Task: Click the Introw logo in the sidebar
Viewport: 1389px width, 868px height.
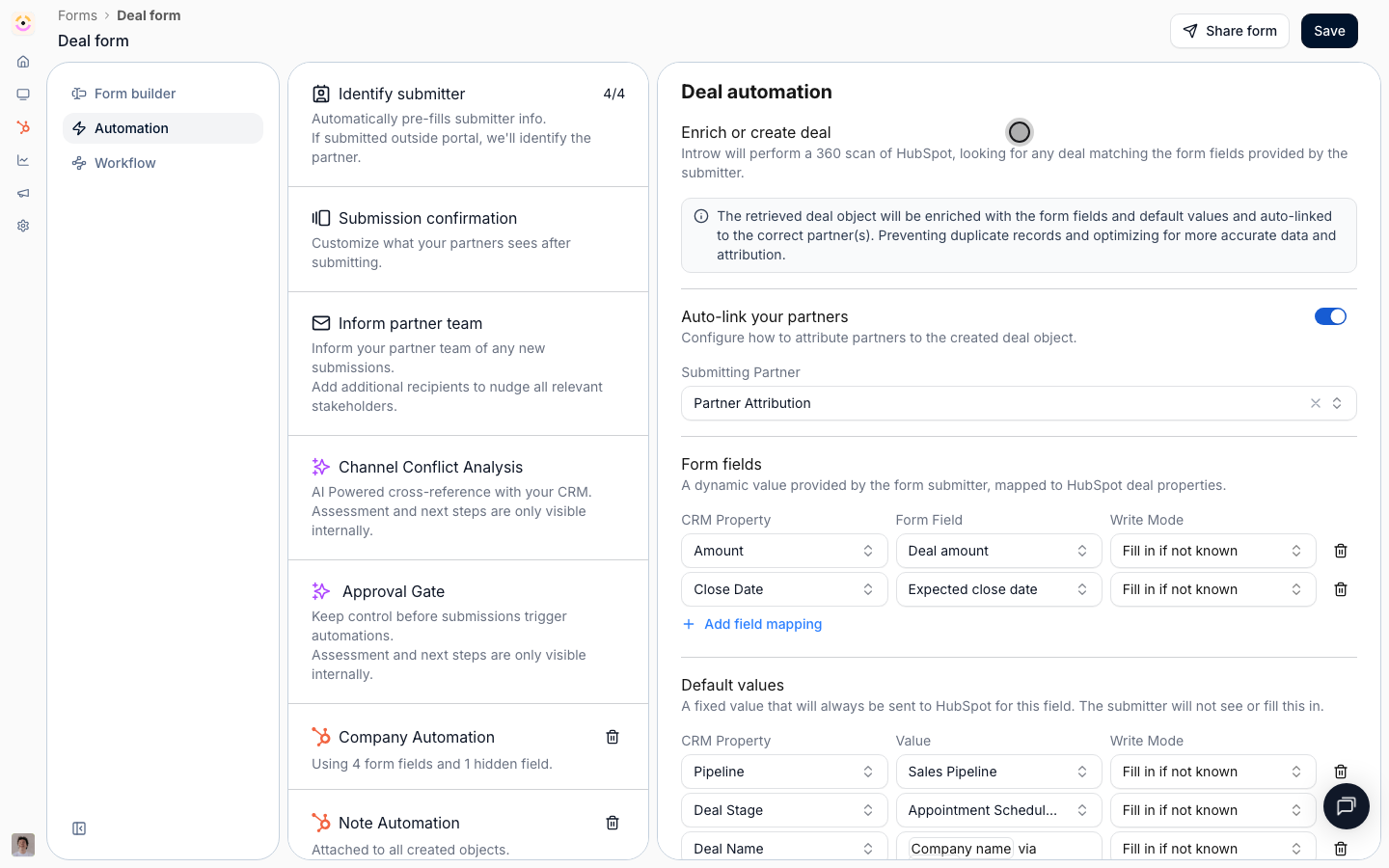Action: [23, 23]
